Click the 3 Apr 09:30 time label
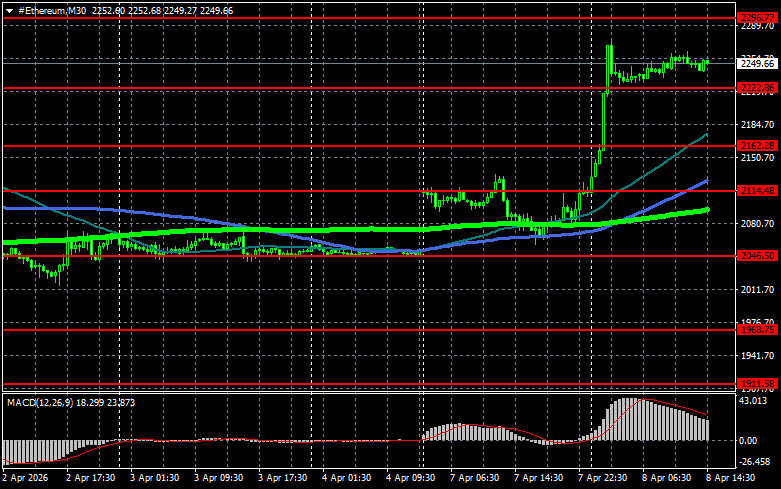This screenshot has height=489, width=781. pos(219,478)
